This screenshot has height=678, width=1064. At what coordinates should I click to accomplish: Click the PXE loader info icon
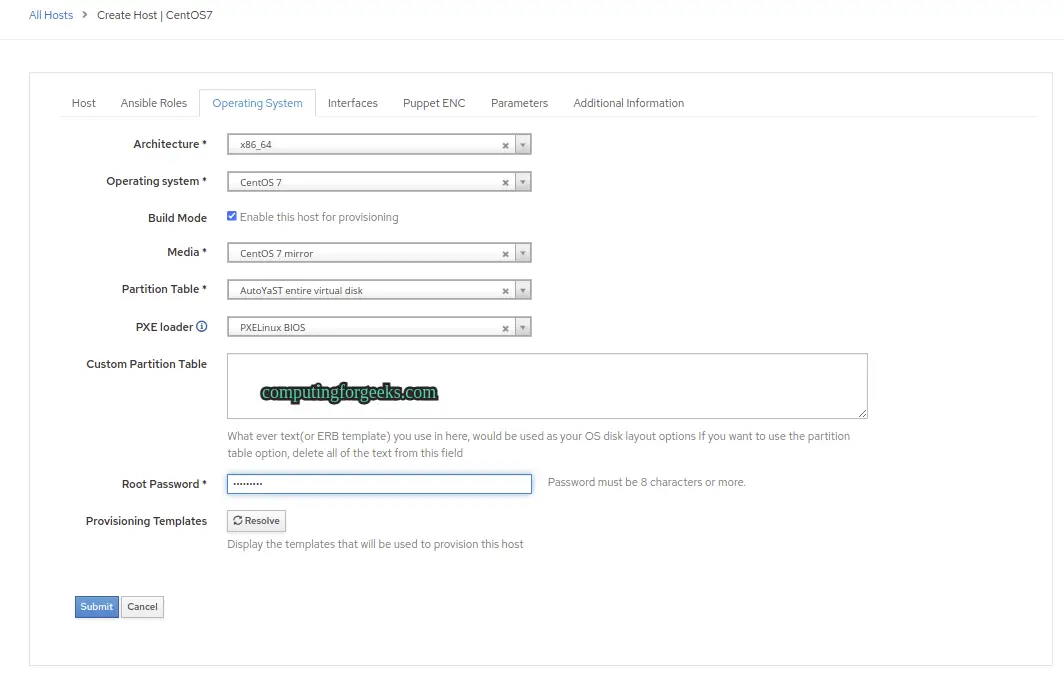(202, 327)
